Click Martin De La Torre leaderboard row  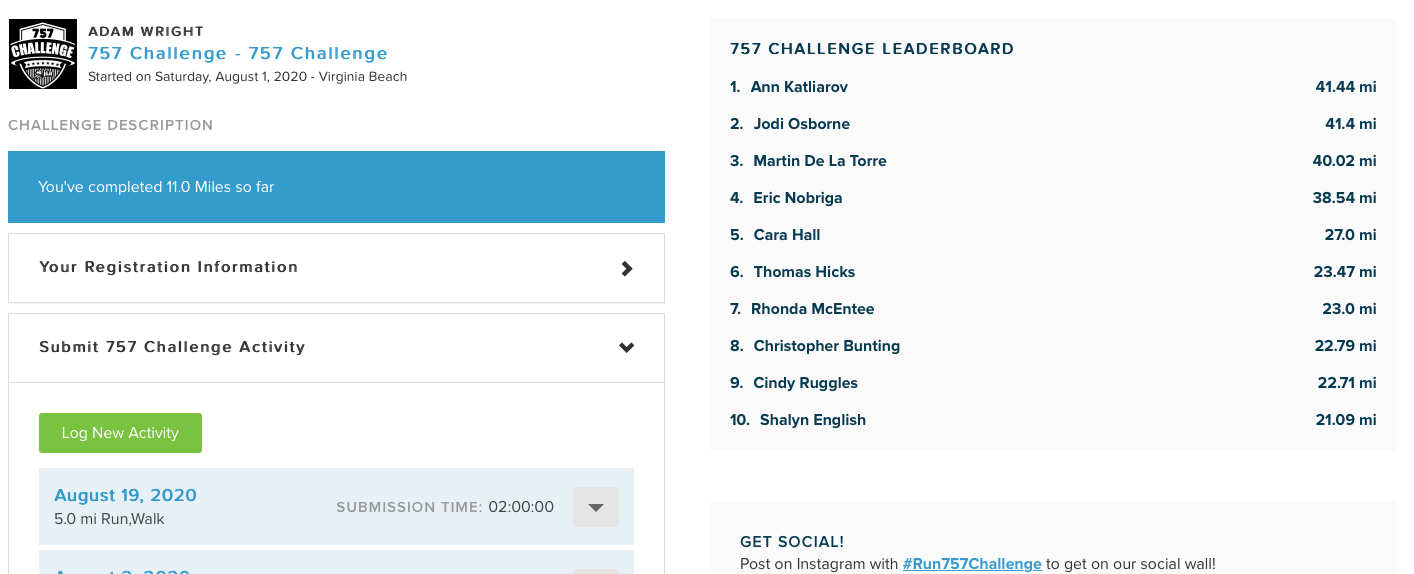click(x=820, y=161)
